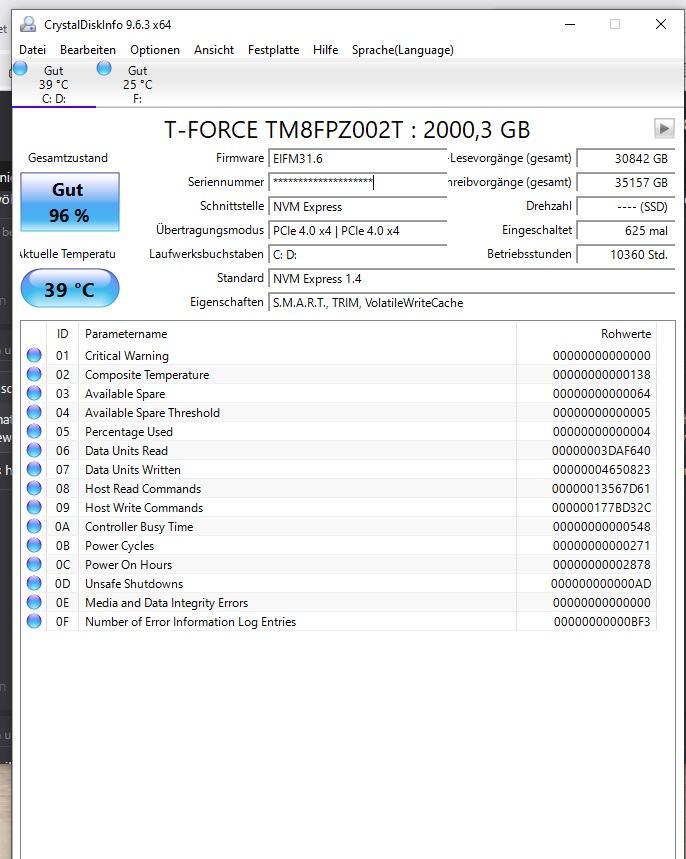The image size is (686, 859).
Task: Click status orb for Percentage Used row
Action: pyautogui.click(x=34, y=431)
